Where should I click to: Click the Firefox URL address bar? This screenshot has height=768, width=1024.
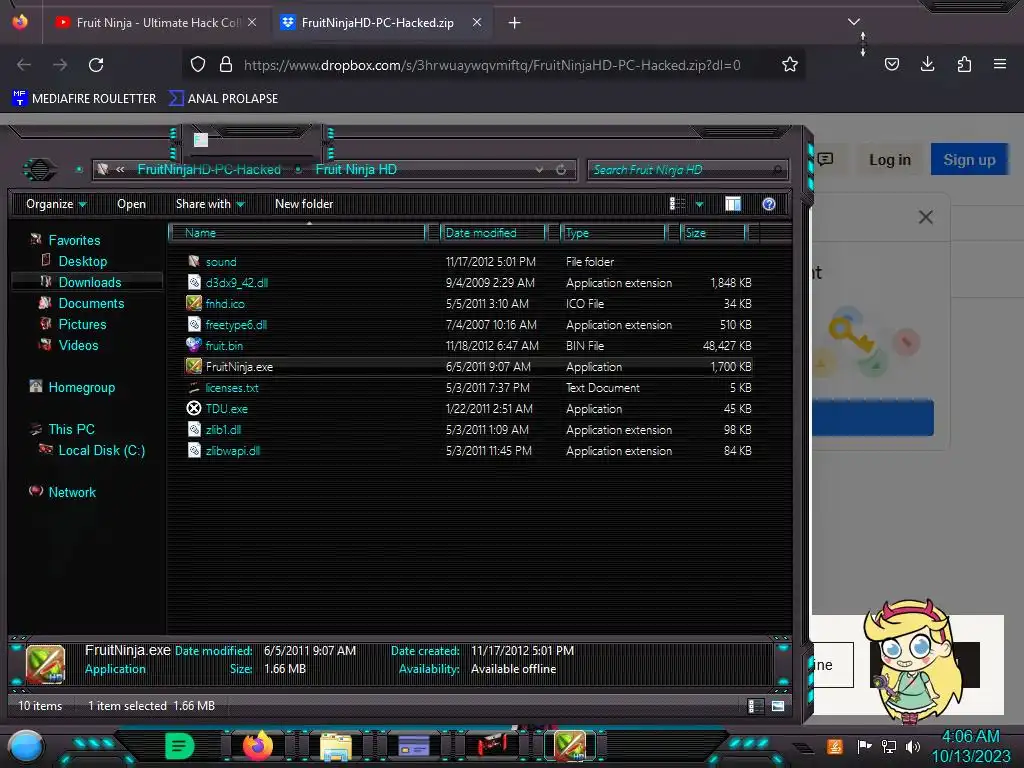tap(492, 65)
